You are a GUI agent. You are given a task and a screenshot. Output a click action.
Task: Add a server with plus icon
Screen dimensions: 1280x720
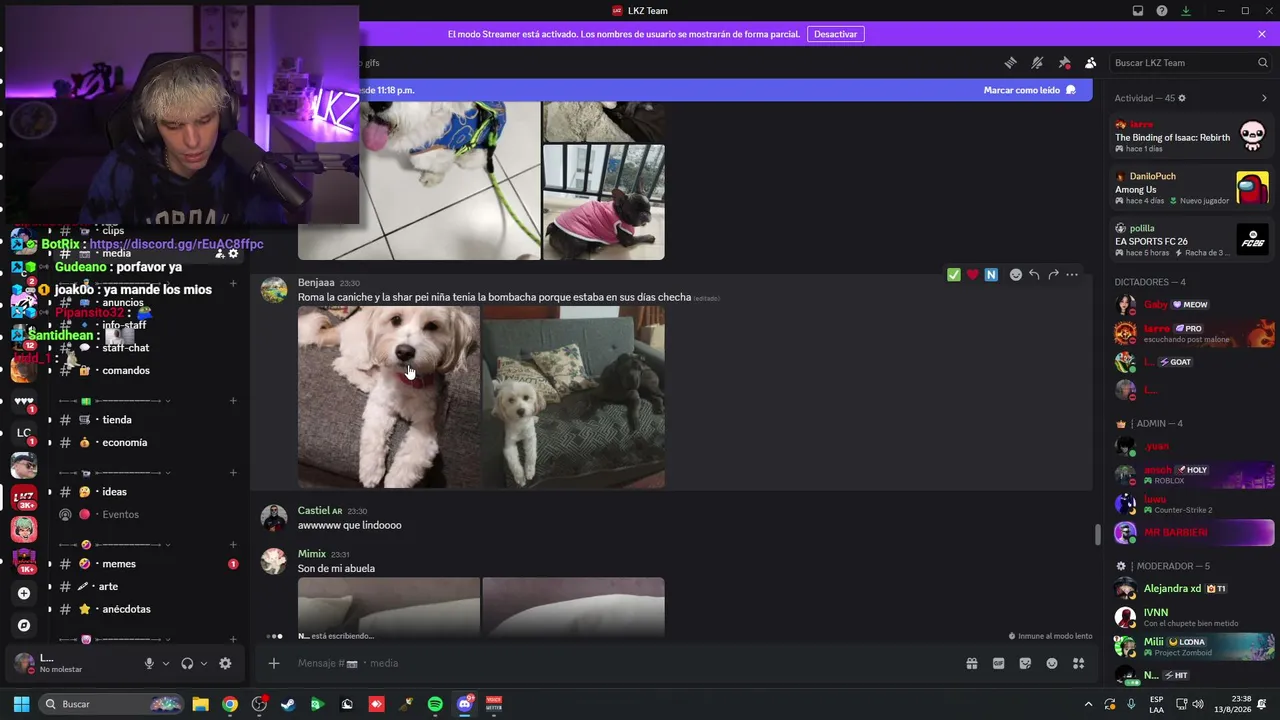click(x=24, y=593)
